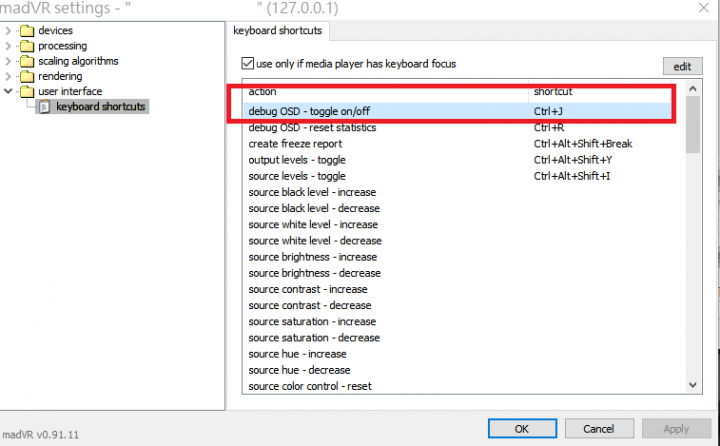Expand the processing tree node
This screenshot has height=446, width=720.
coord(8,46)
